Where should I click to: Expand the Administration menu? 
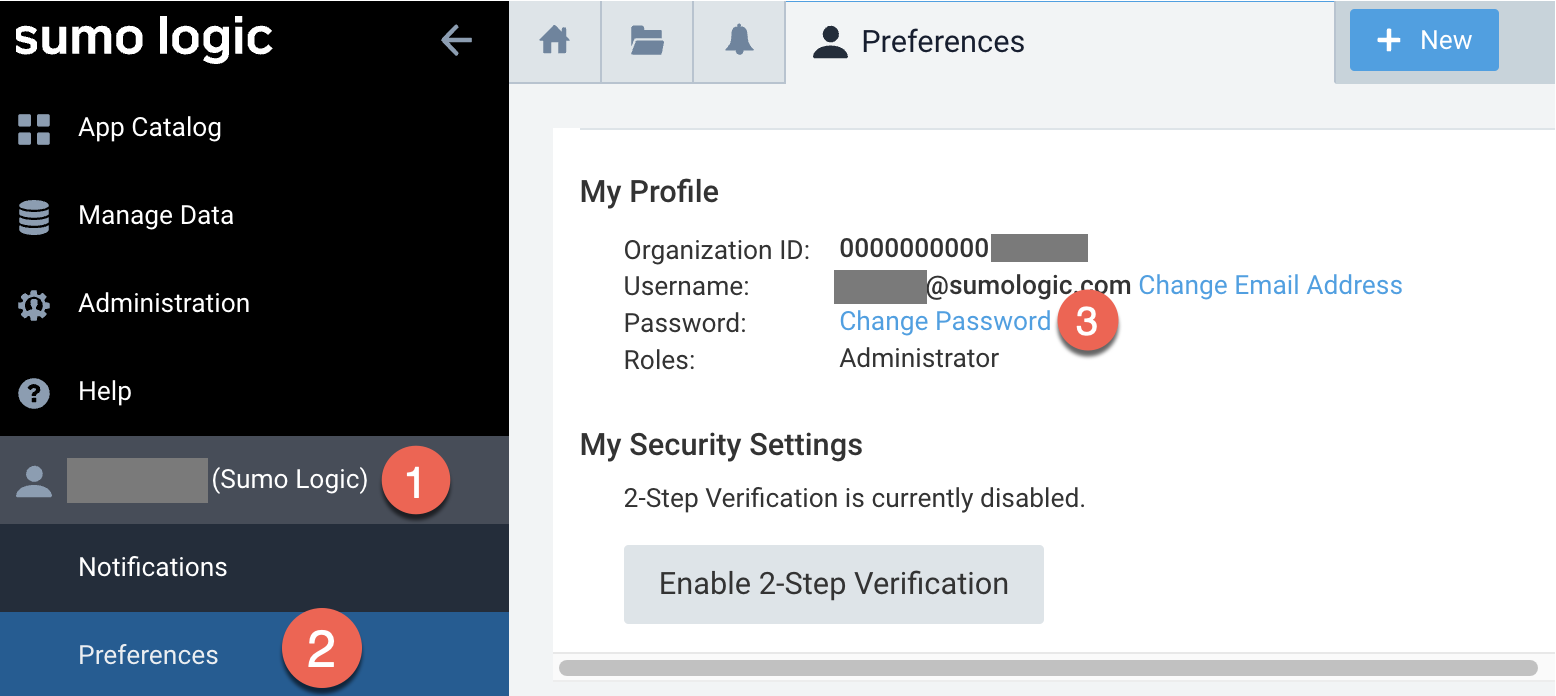(x=164, y=304)
